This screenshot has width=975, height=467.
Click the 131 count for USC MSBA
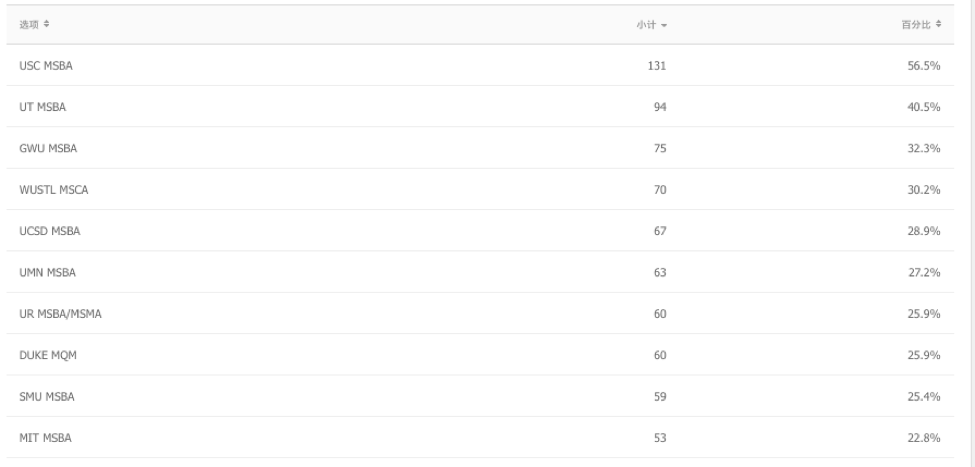pyautogui.click(x=657, y=65)
